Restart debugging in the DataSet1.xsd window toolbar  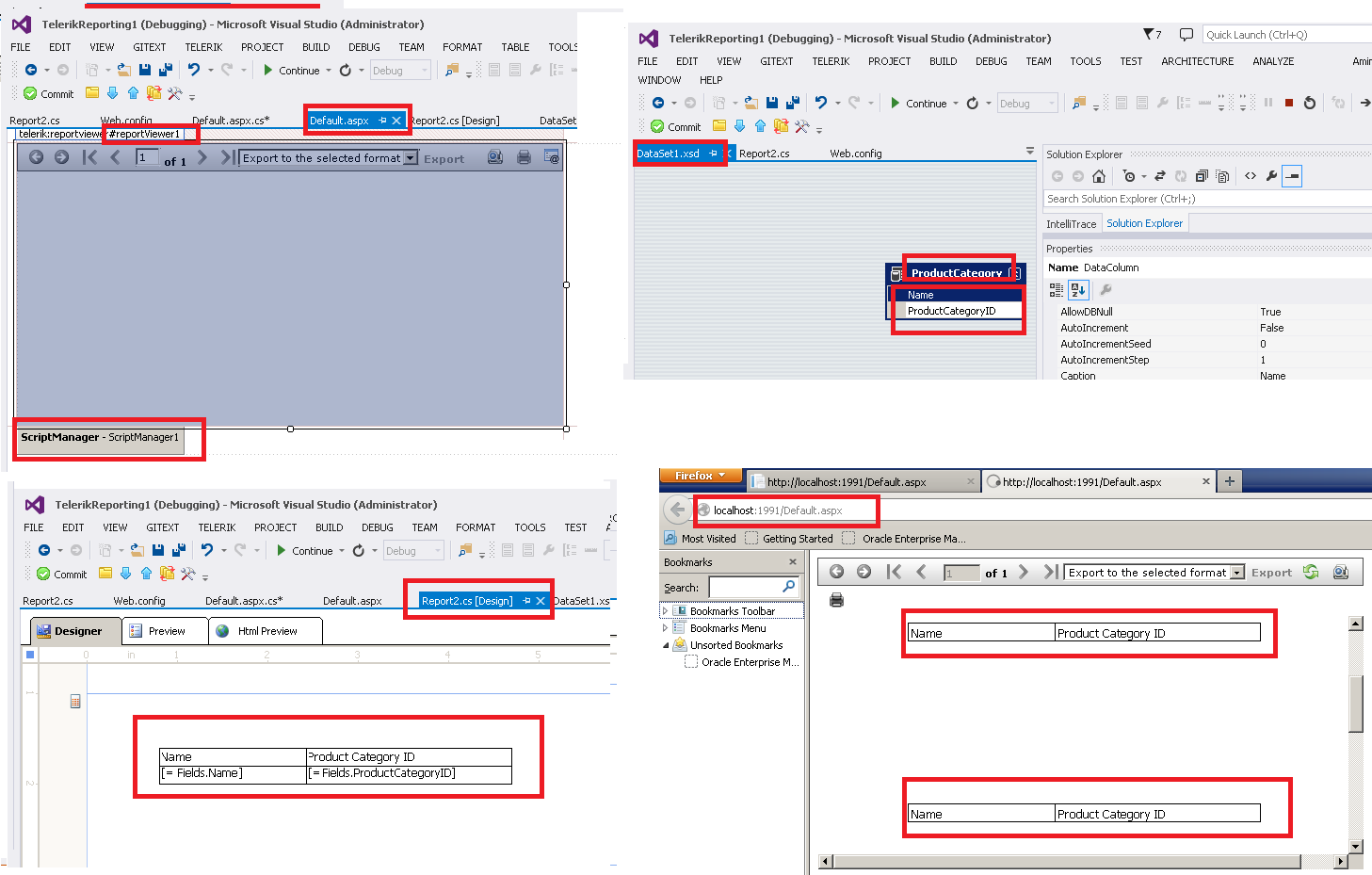1310,103
